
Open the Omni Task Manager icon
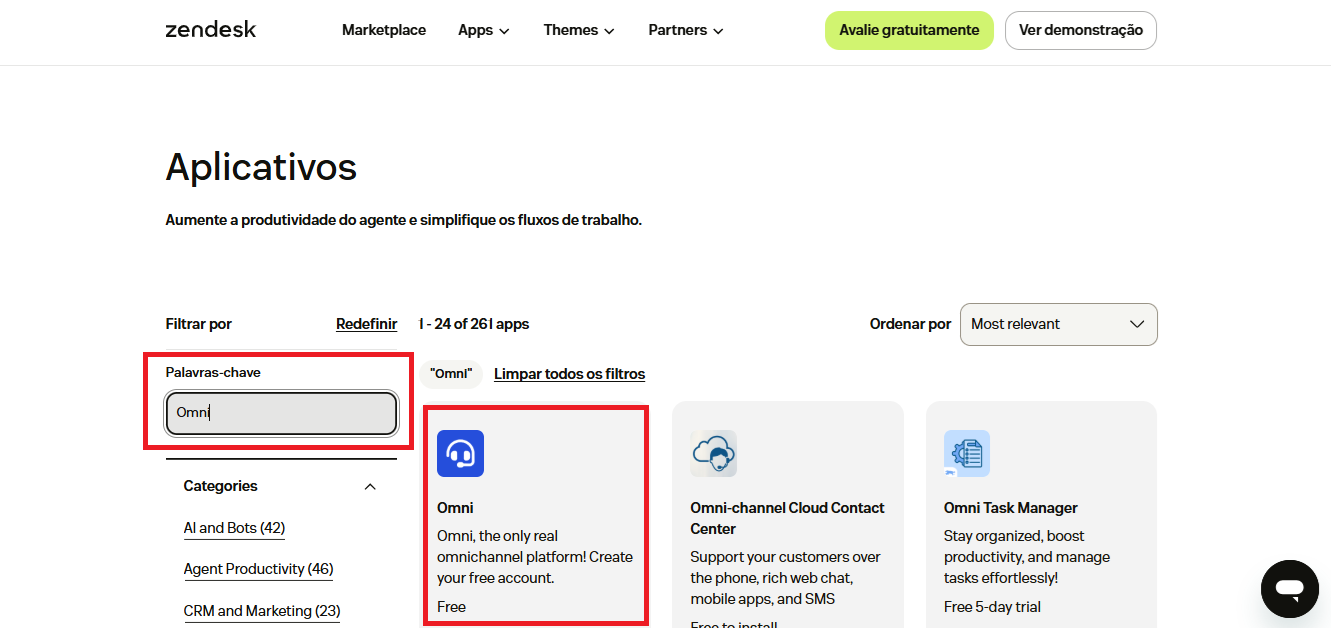point(967,453)
